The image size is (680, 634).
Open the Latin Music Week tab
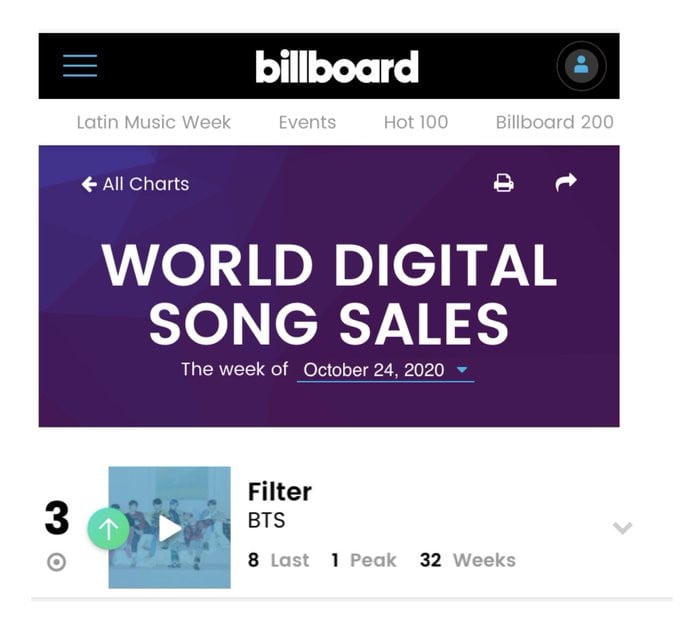154,122
